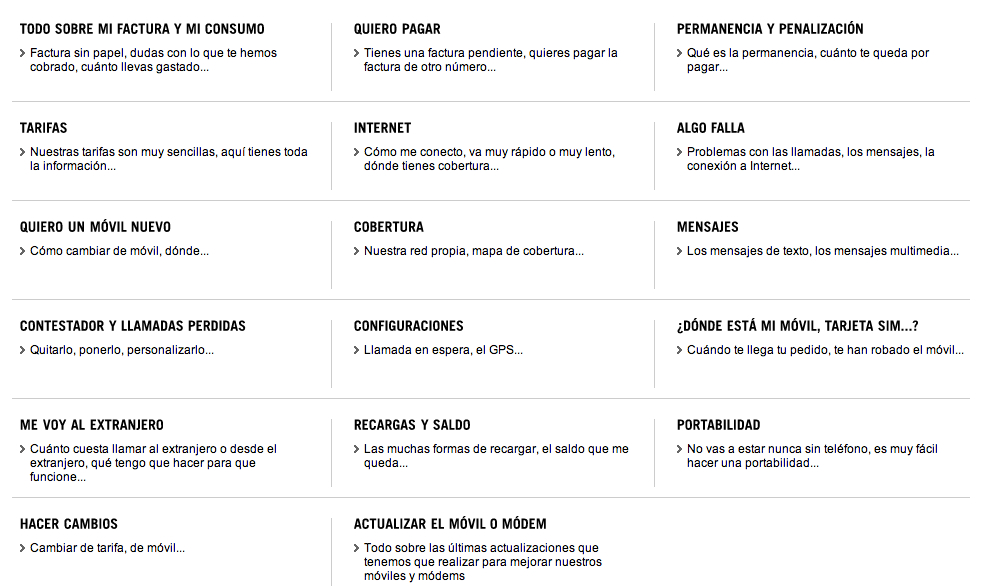
Task: Open the 'Quiero pagar' help section
Action: point(397,29)
